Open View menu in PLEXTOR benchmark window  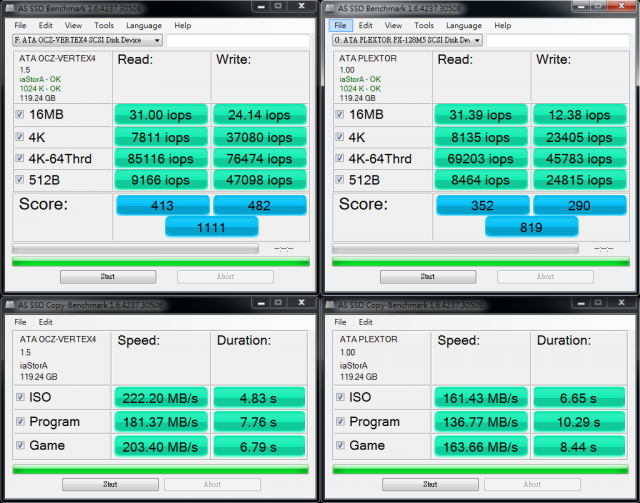[393, 25]
